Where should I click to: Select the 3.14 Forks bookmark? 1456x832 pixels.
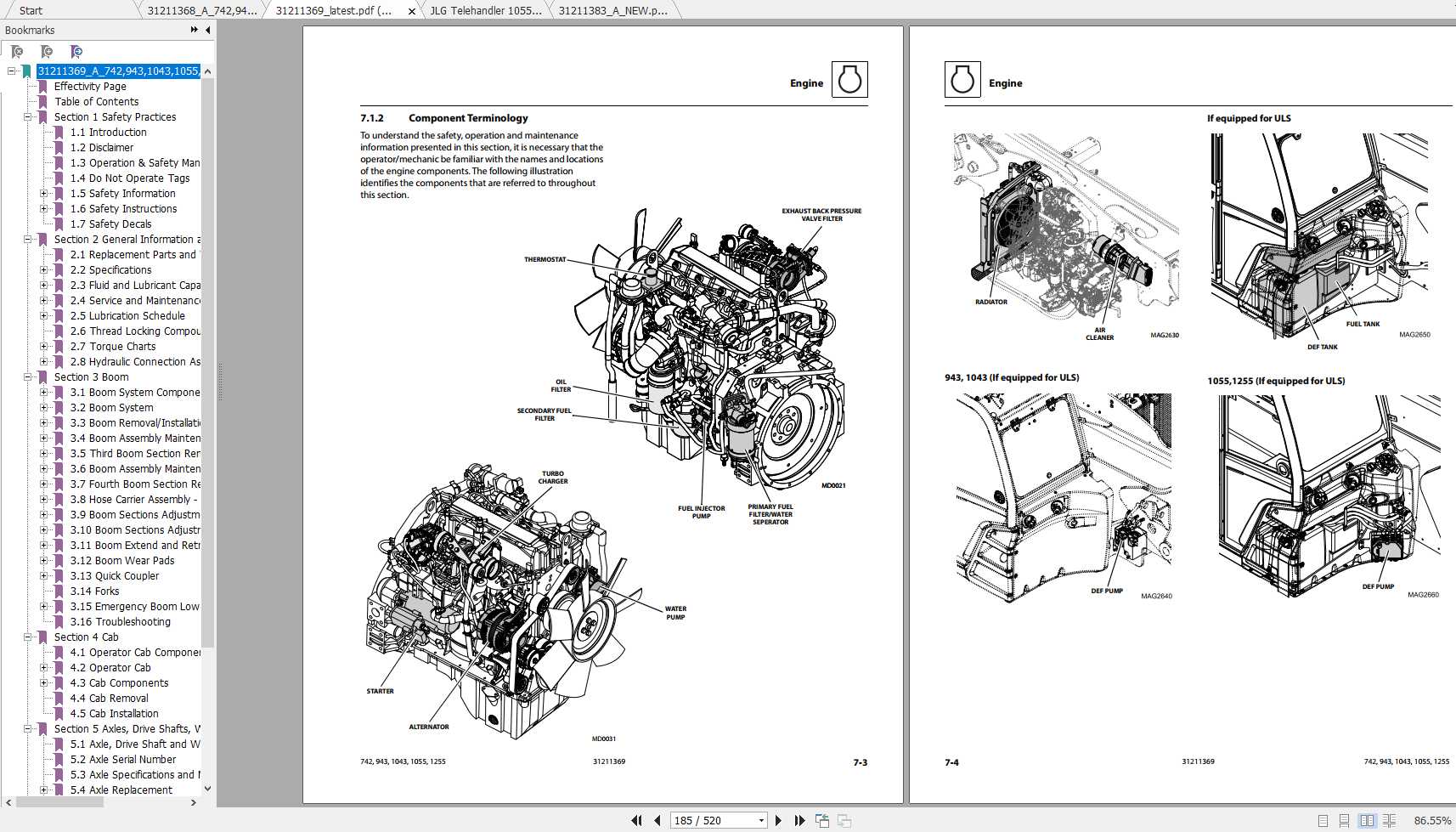[95, 591]
